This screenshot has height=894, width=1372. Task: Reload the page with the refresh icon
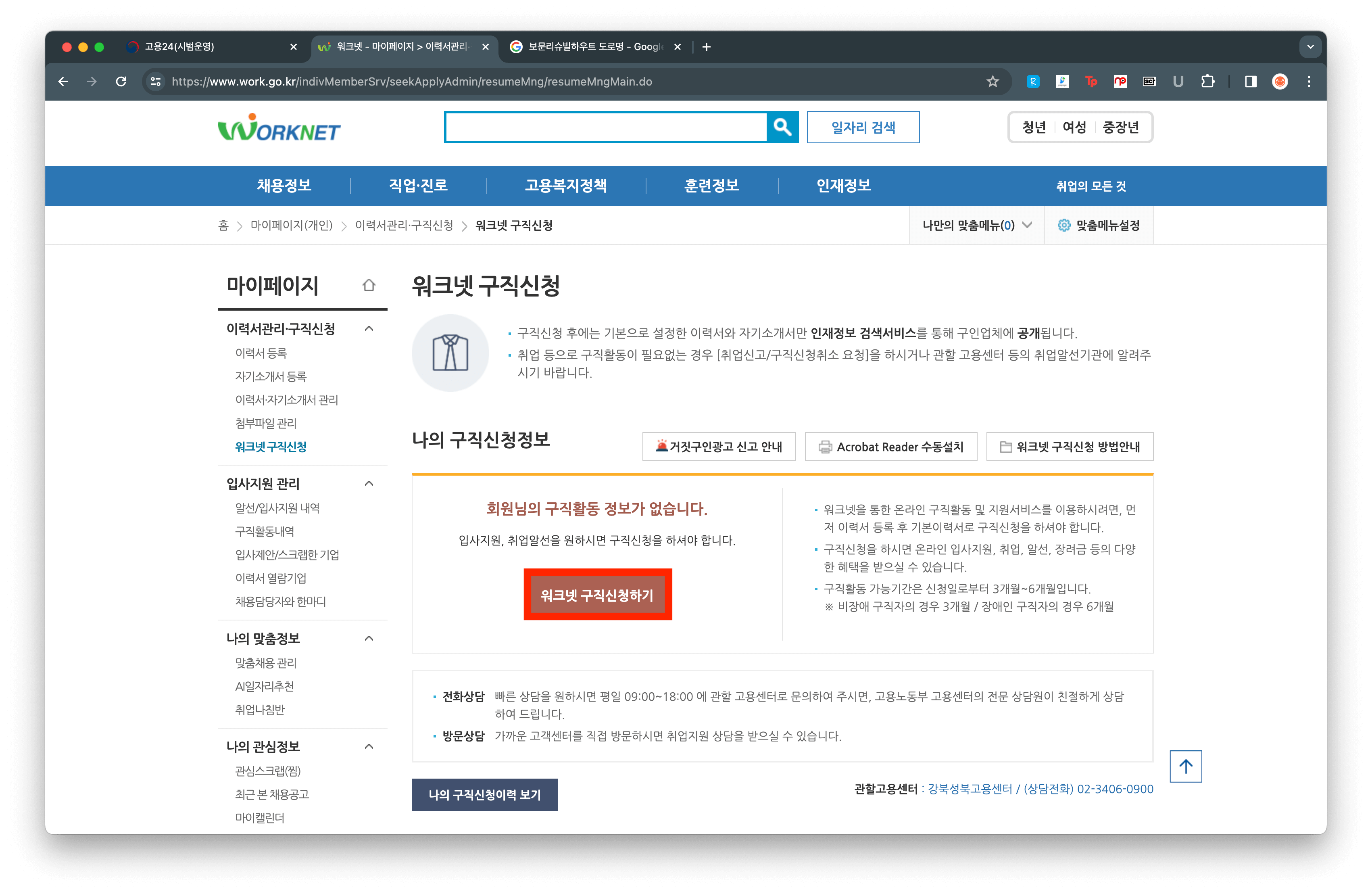click(x=121, y=81)
